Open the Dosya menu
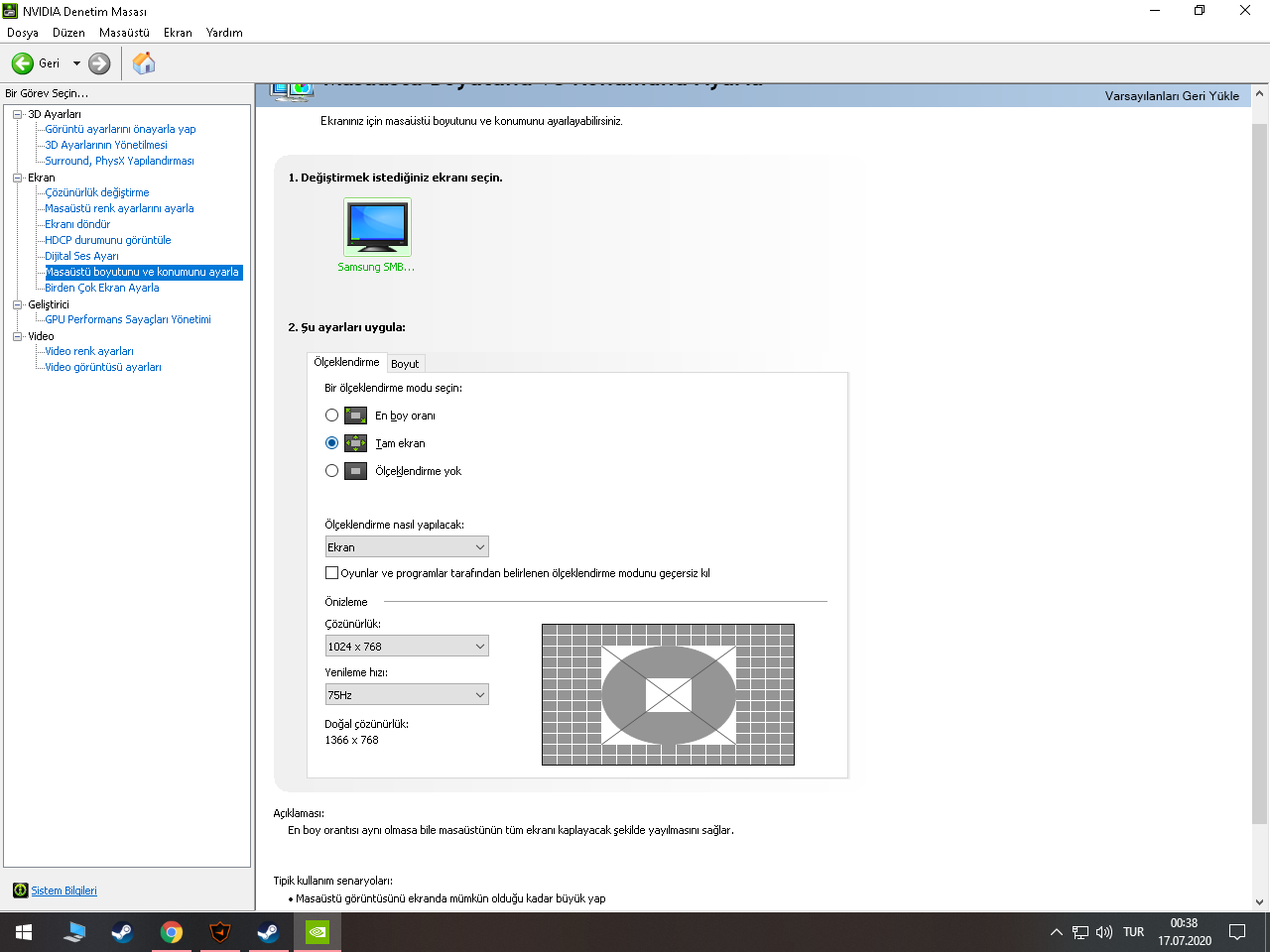Screen dimensions: 1270x952 [23, 33]
